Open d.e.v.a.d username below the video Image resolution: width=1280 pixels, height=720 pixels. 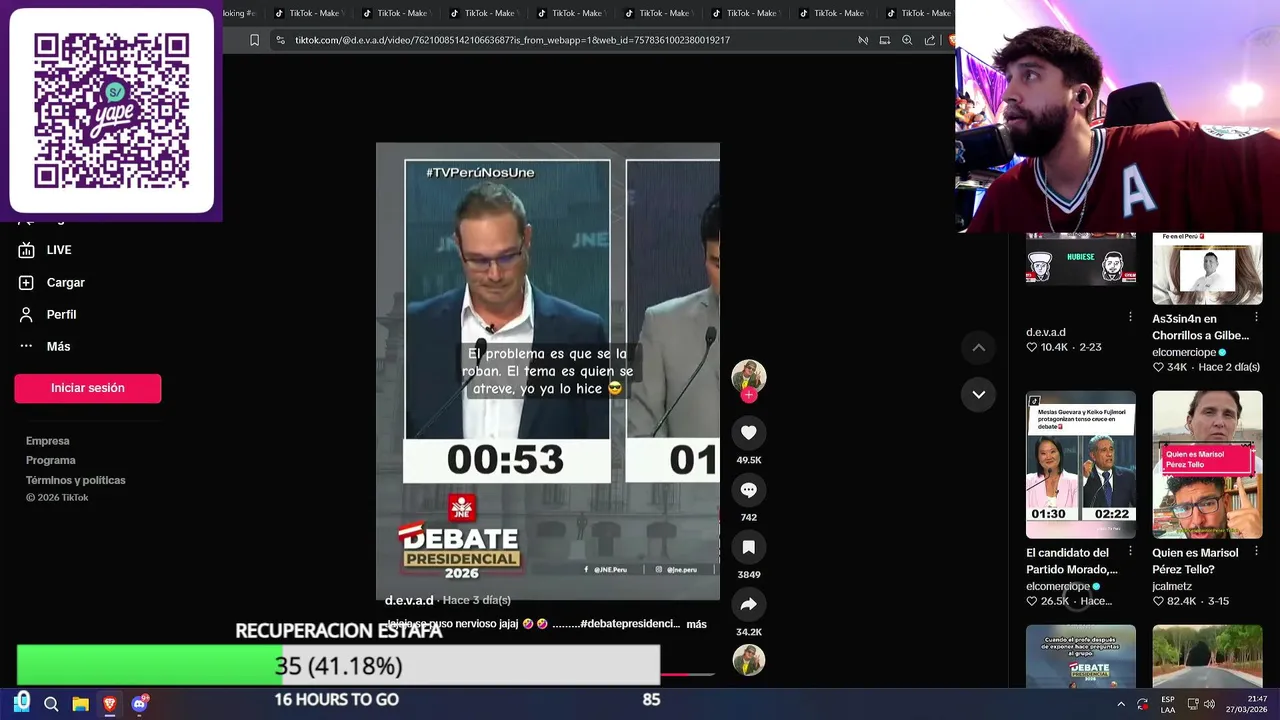409,600
